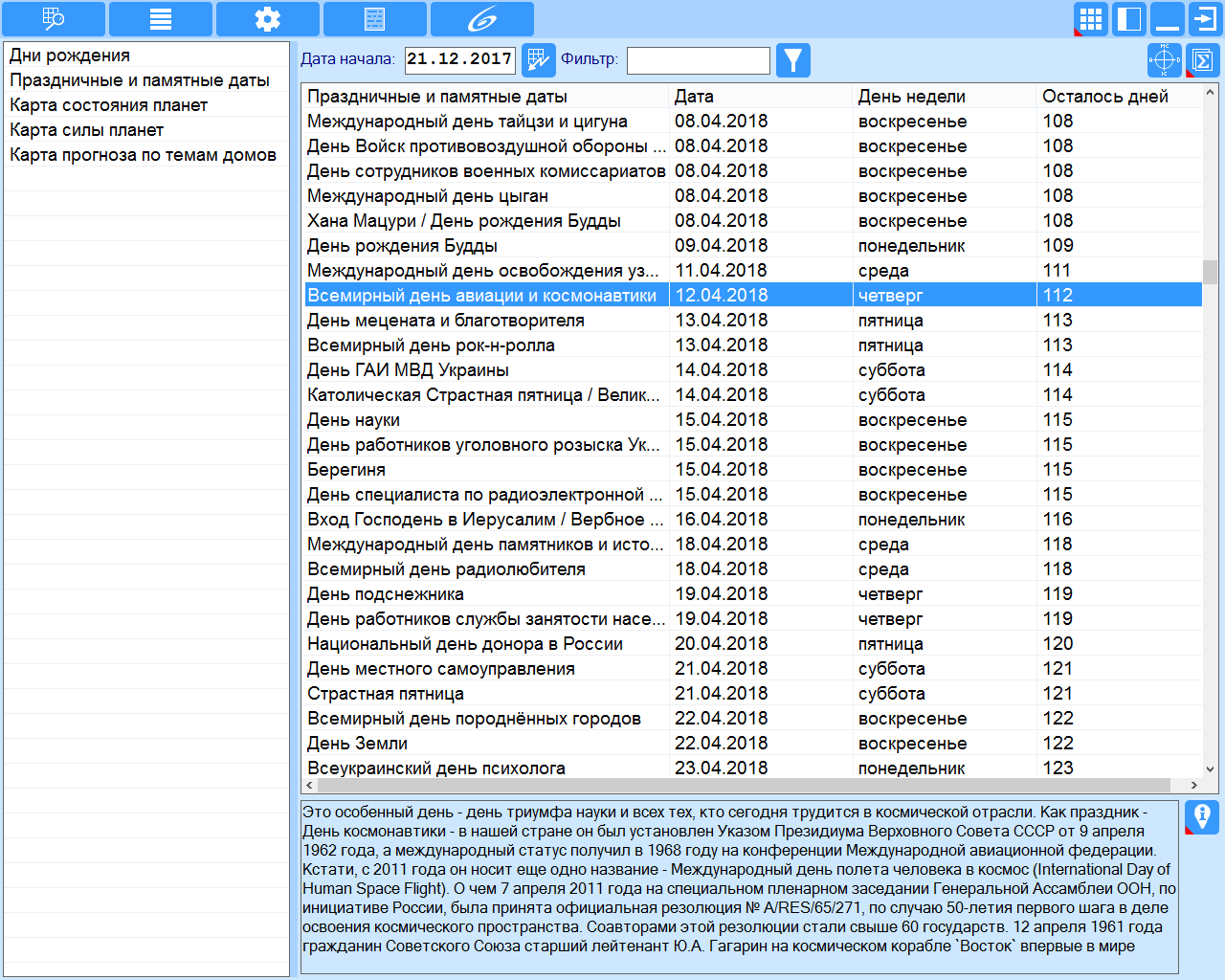1225x980 pixels.
Task: Click the scroll down arrow of table
Action: (x=1211, y=769)
